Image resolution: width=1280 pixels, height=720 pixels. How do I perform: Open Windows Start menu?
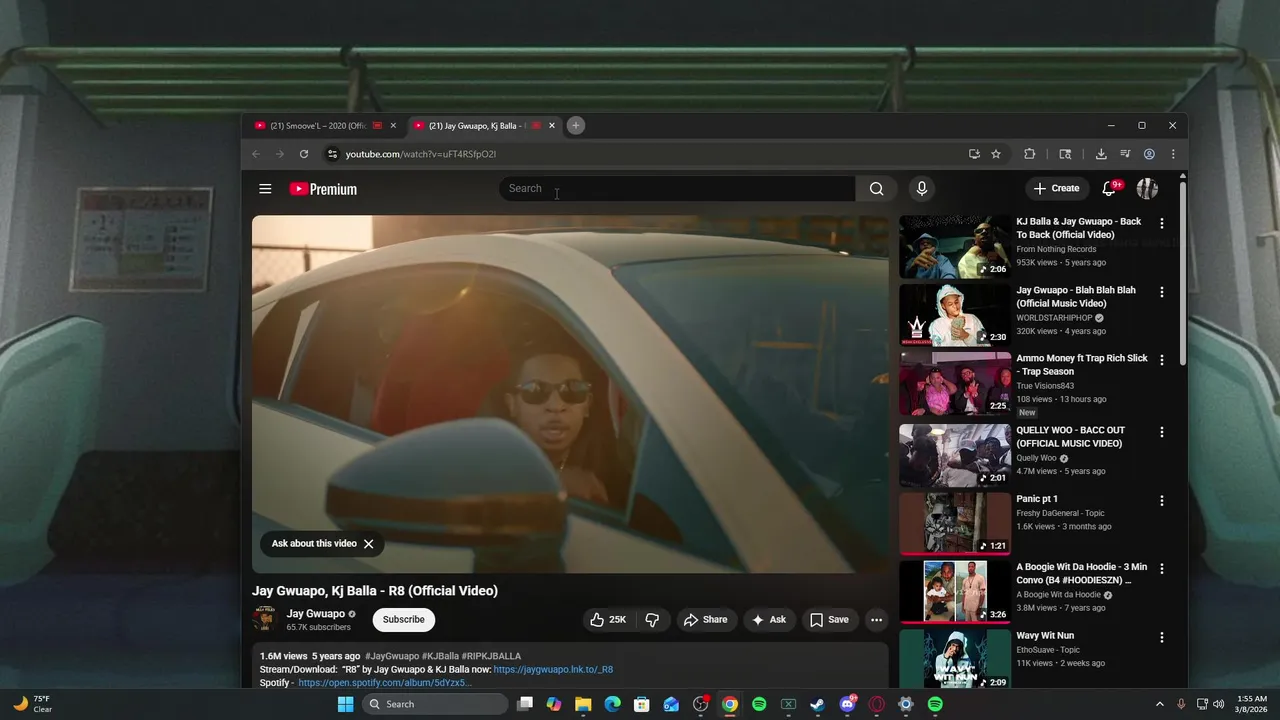point(345,704)
